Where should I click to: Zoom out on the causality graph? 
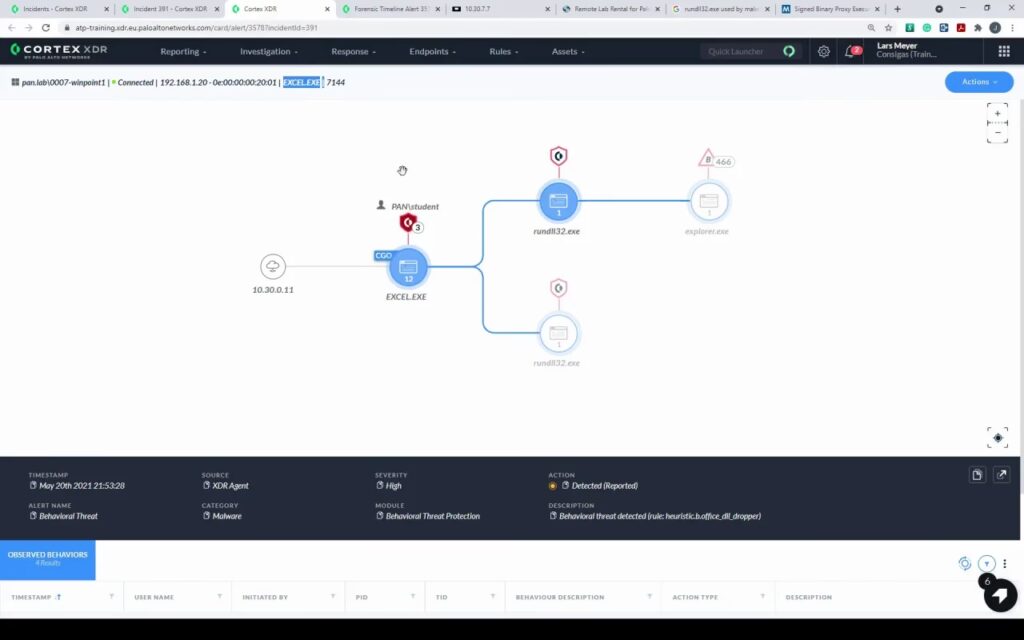pyautogui.click(x=997, y=132)
